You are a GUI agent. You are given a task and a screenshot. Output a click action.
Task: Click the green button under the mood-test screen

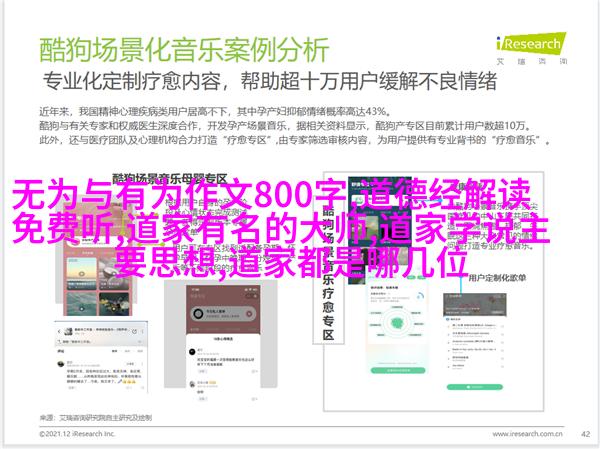tap(398, 370)
